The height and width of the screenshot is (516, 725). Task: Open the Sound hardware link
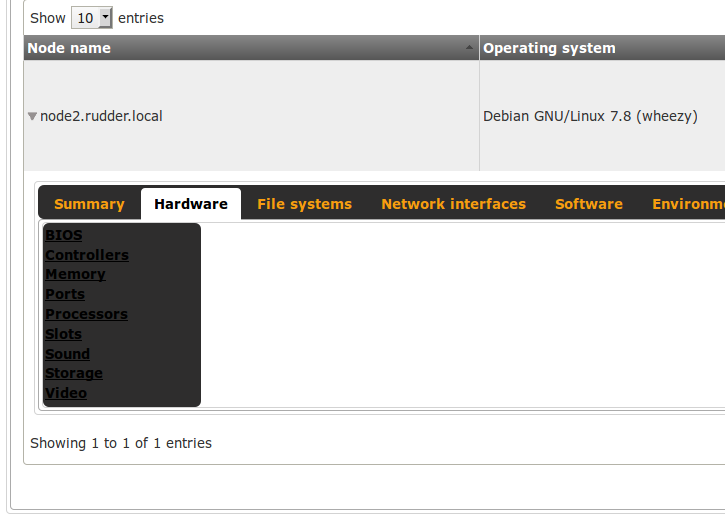pyautogui.click(x=68, y=354)
